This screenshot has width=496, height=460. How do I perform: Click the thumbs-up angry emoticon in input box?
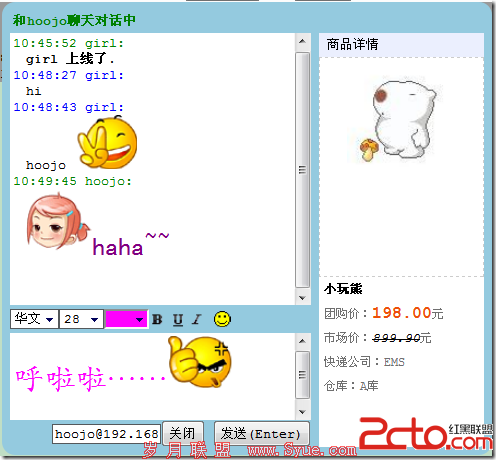click(200, 362)
